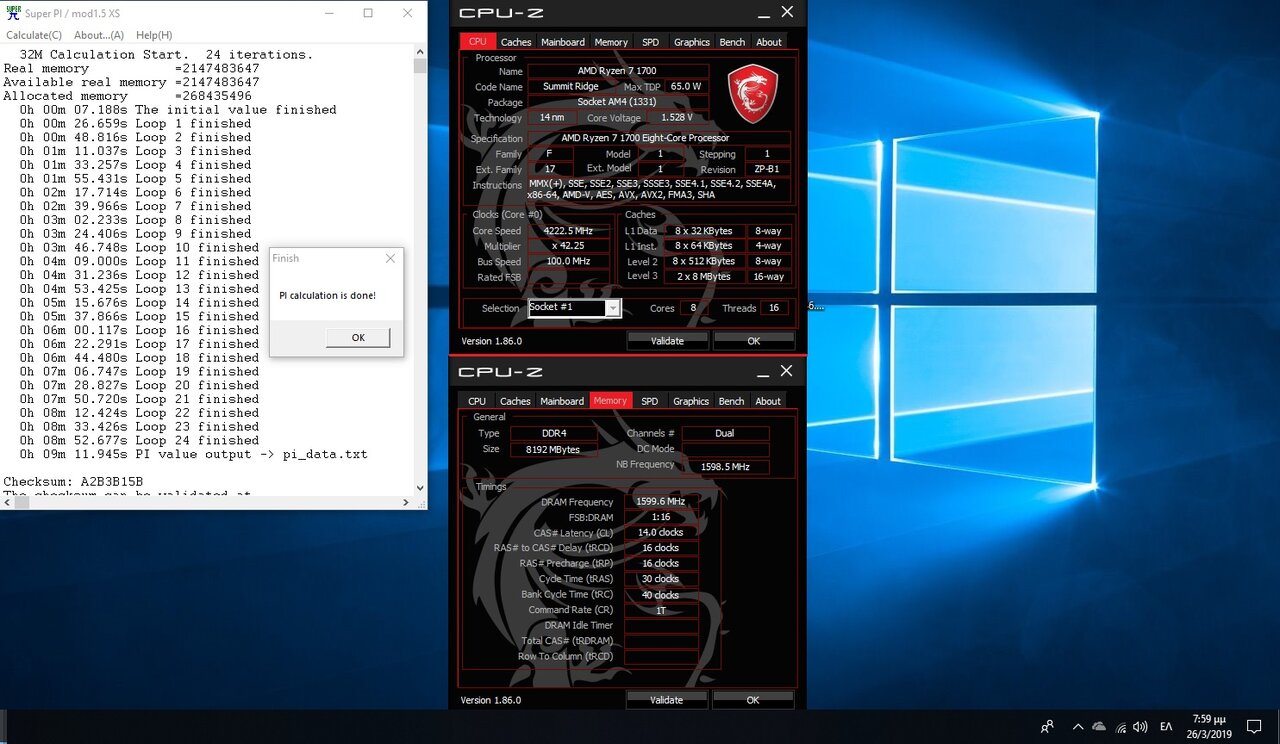
Task: Click OK in the Finish dialog
Action: 358,337
